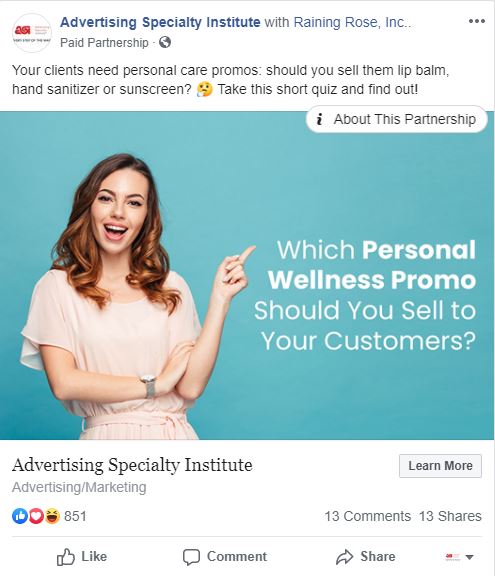The height and width of the screenshot is (576, 495).
Task: Open the Raining Rose, Inc. page link
Action: 352,22
